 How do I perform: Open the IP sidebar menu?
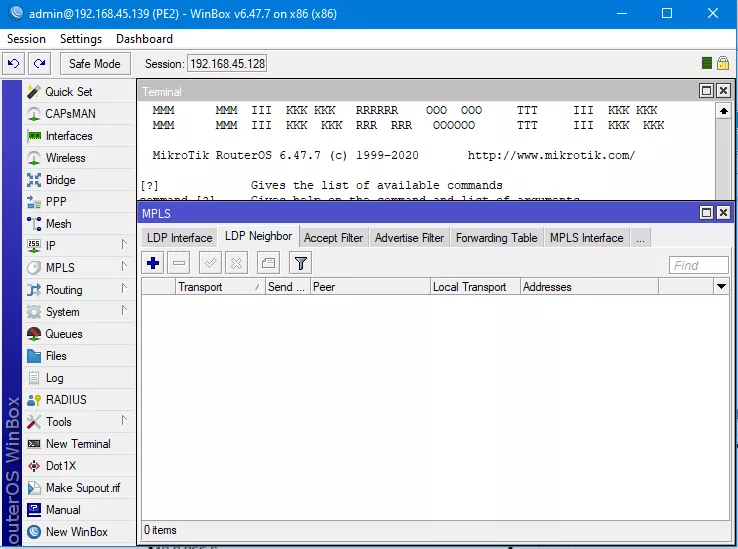click(x=79, y=246)
